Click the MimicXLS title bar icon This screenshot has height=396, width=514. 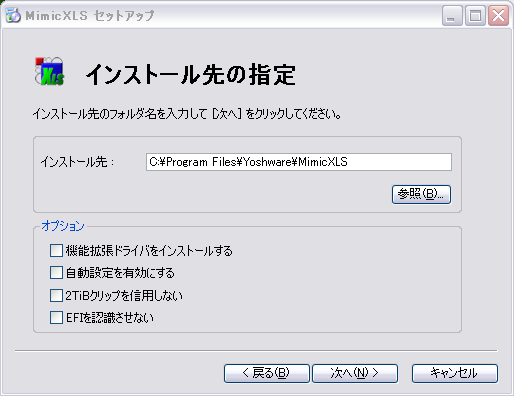pyautogui.click(x=13, y=16)
